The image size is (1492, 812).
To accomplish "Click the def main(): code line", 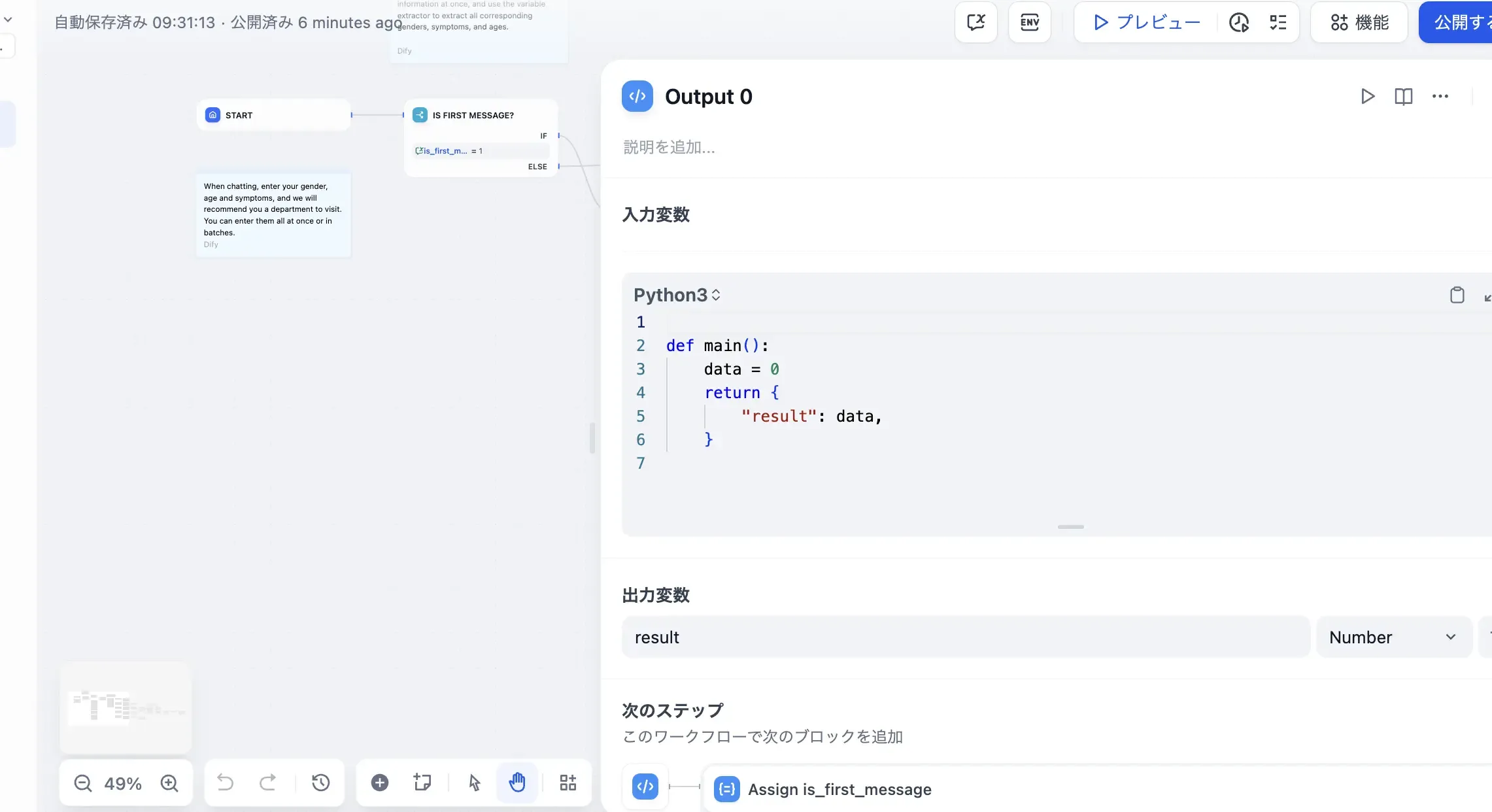I will (717, 345).
